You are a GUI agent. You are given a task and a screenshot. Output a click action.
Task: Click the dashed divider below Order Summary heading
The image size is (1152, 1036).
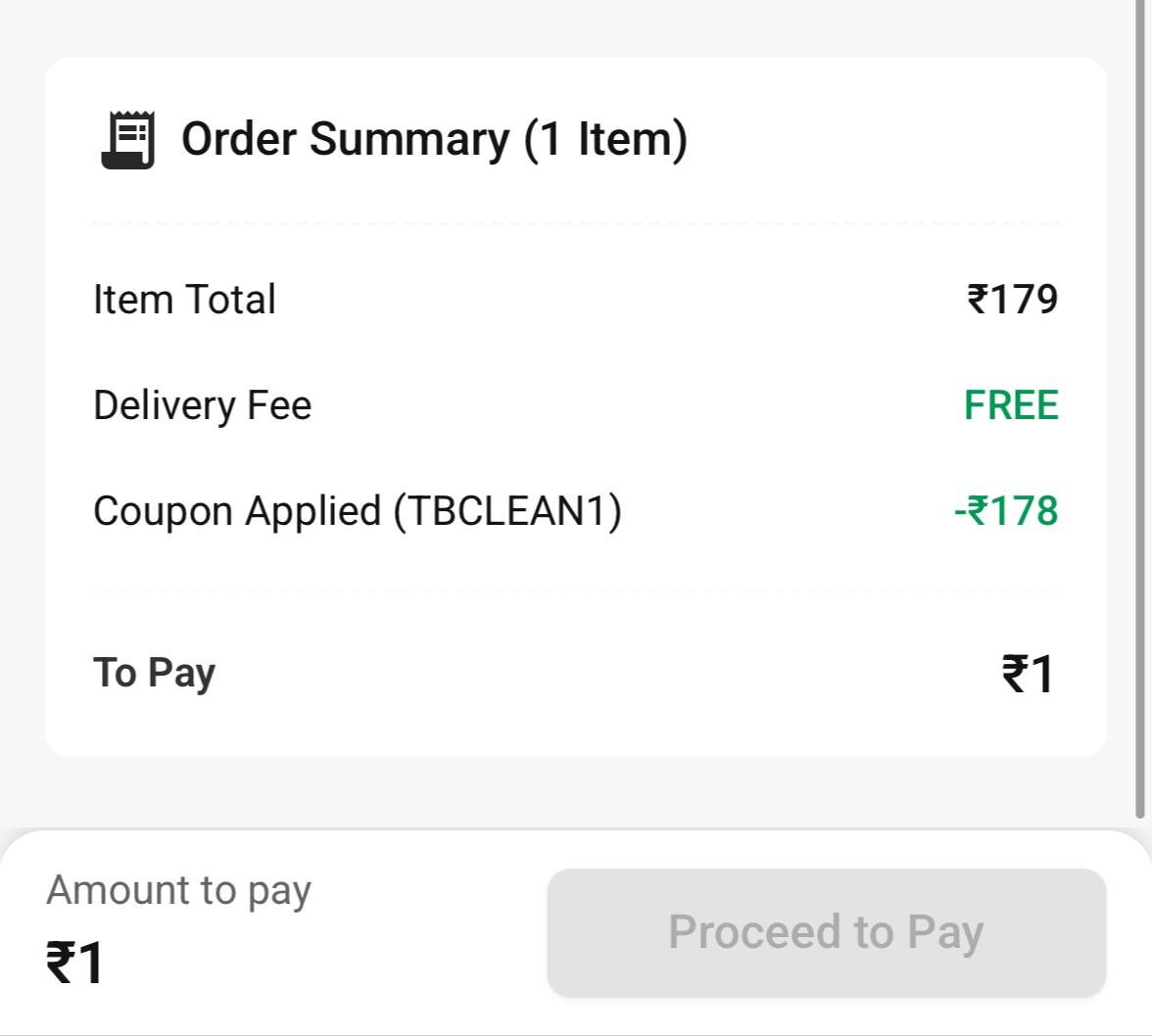pos(576,223)
